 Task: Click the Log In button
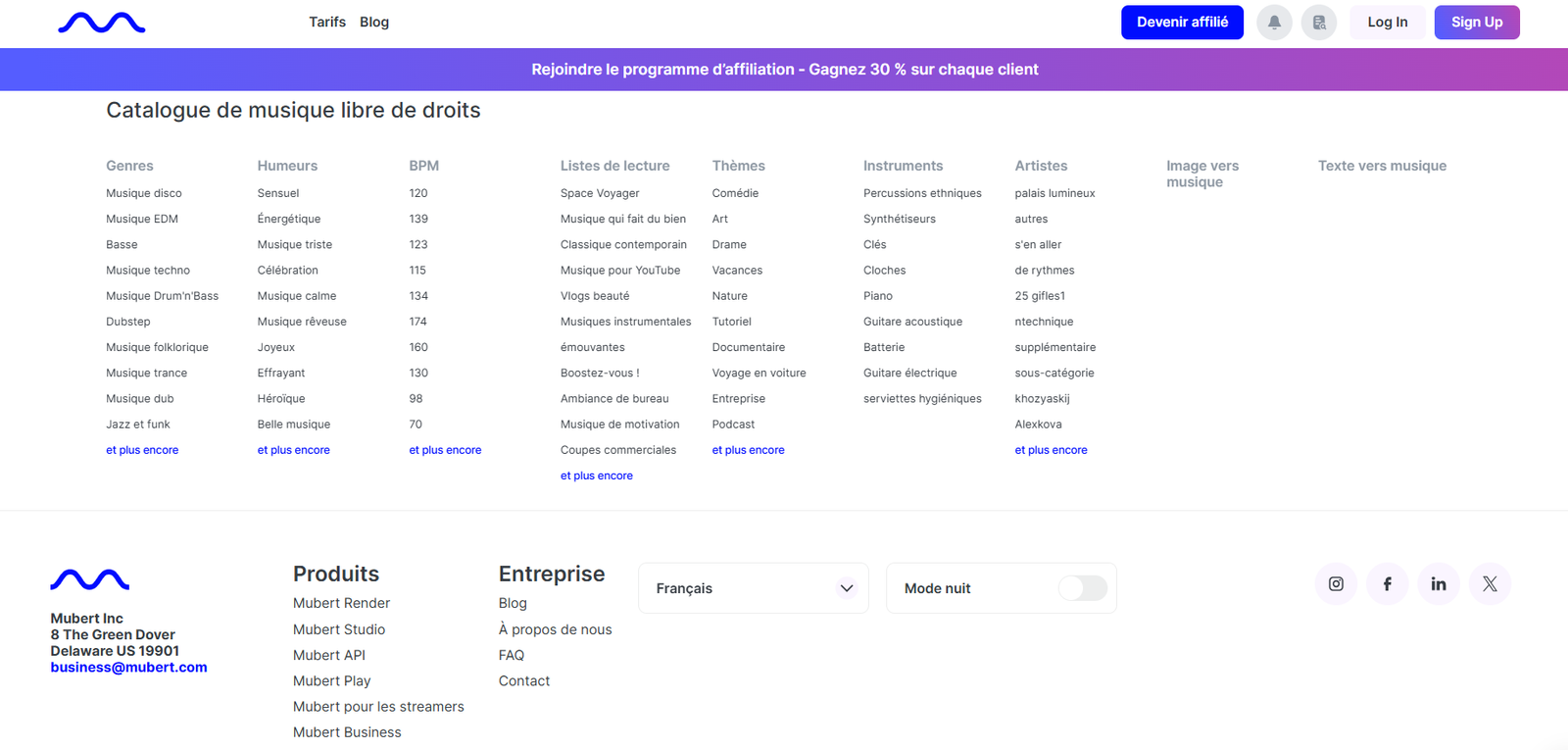[x=1387, y=23]
